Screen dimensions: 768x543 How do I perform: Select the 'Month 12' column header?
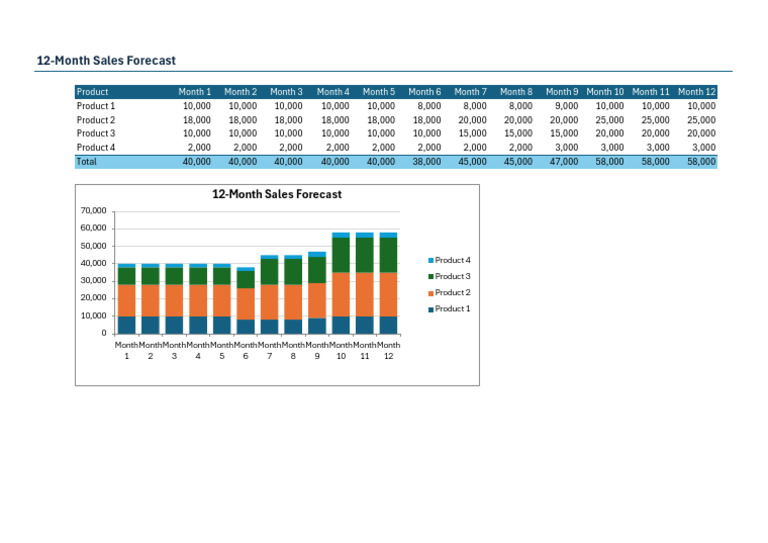[696, 92]
